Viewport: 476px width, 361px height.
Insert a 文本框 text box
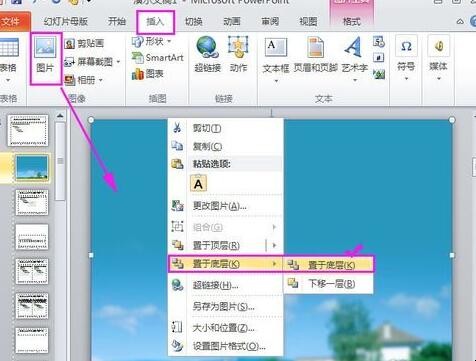click(x=276, y=55)
